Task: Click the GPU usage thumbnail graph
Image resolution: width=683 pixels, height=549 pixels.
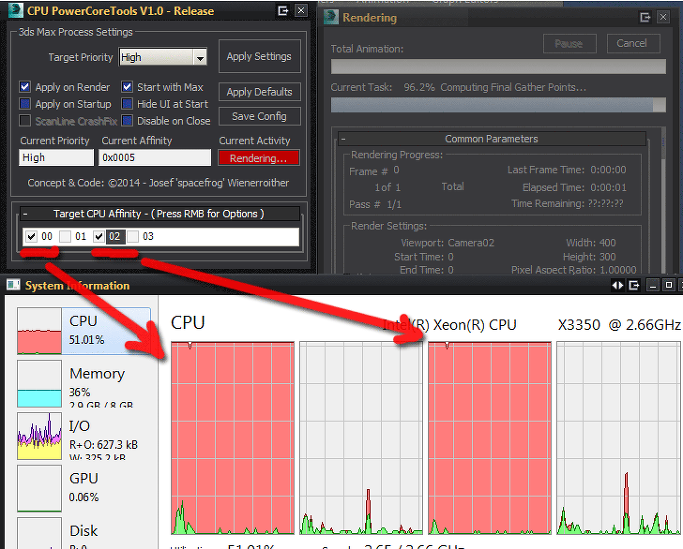Action: click(x=39, y=488)
